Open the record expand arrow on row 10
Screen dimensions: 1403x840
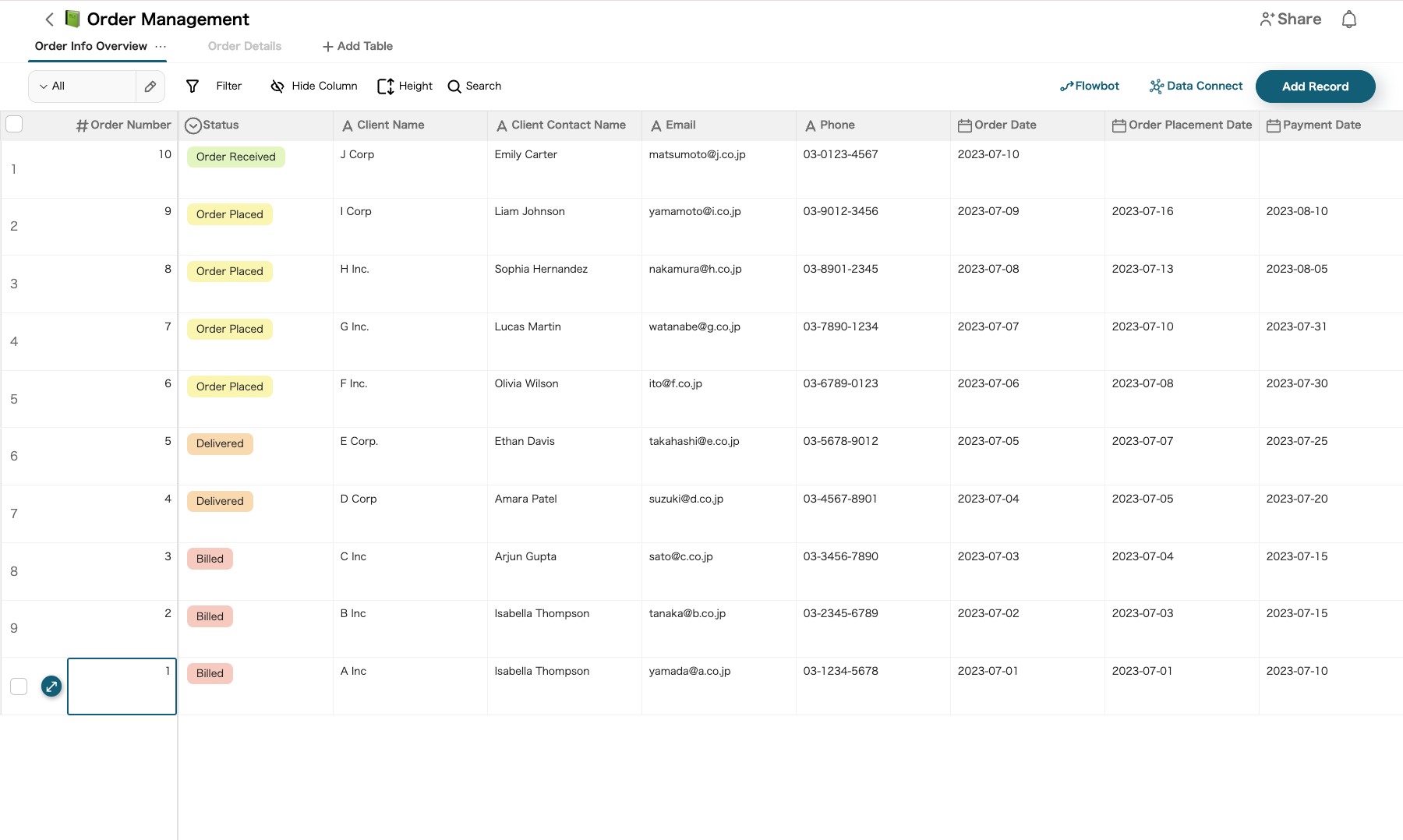point(51,686)
